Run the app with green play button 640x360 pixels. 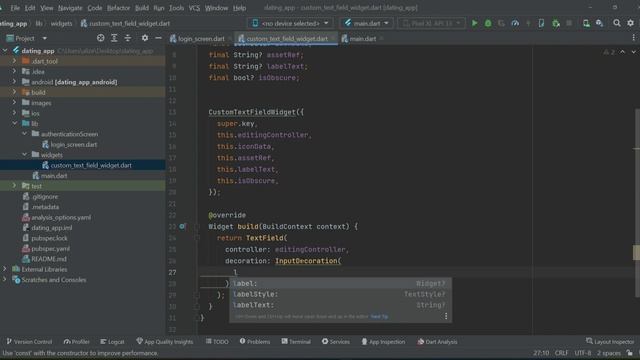pyautogui.click(x=474, y=23)
